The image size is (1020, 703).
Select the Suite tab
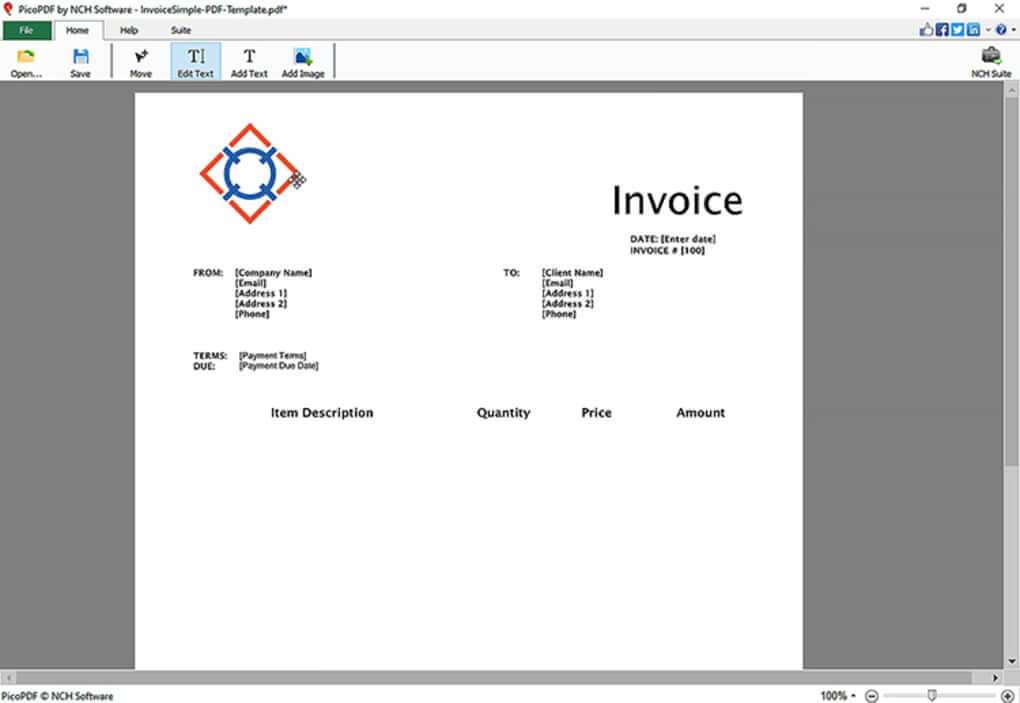180,30
